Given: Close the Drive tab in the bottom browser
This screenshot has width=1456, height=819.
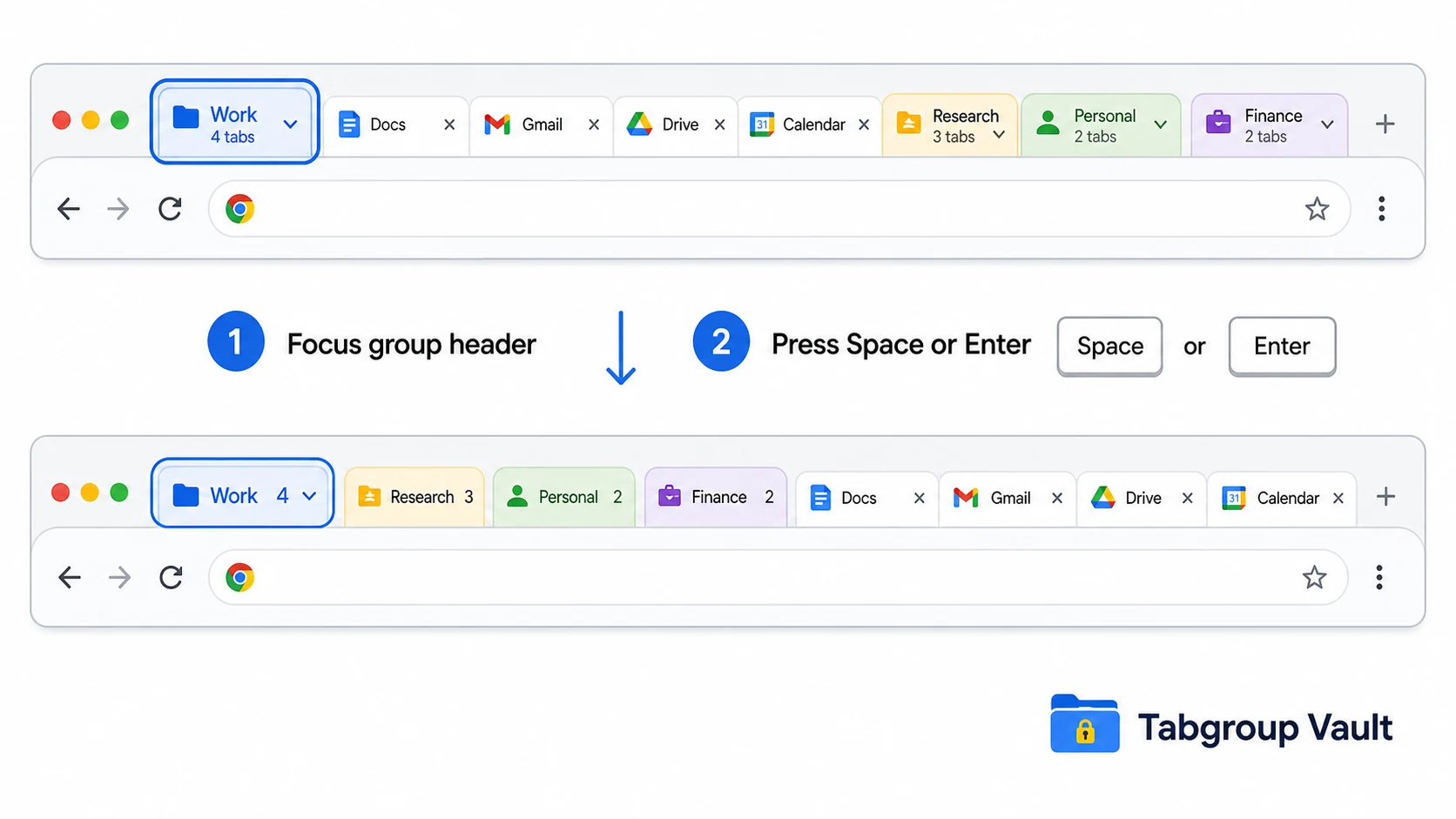Looking at the screenshot, I should point(1187,498).
